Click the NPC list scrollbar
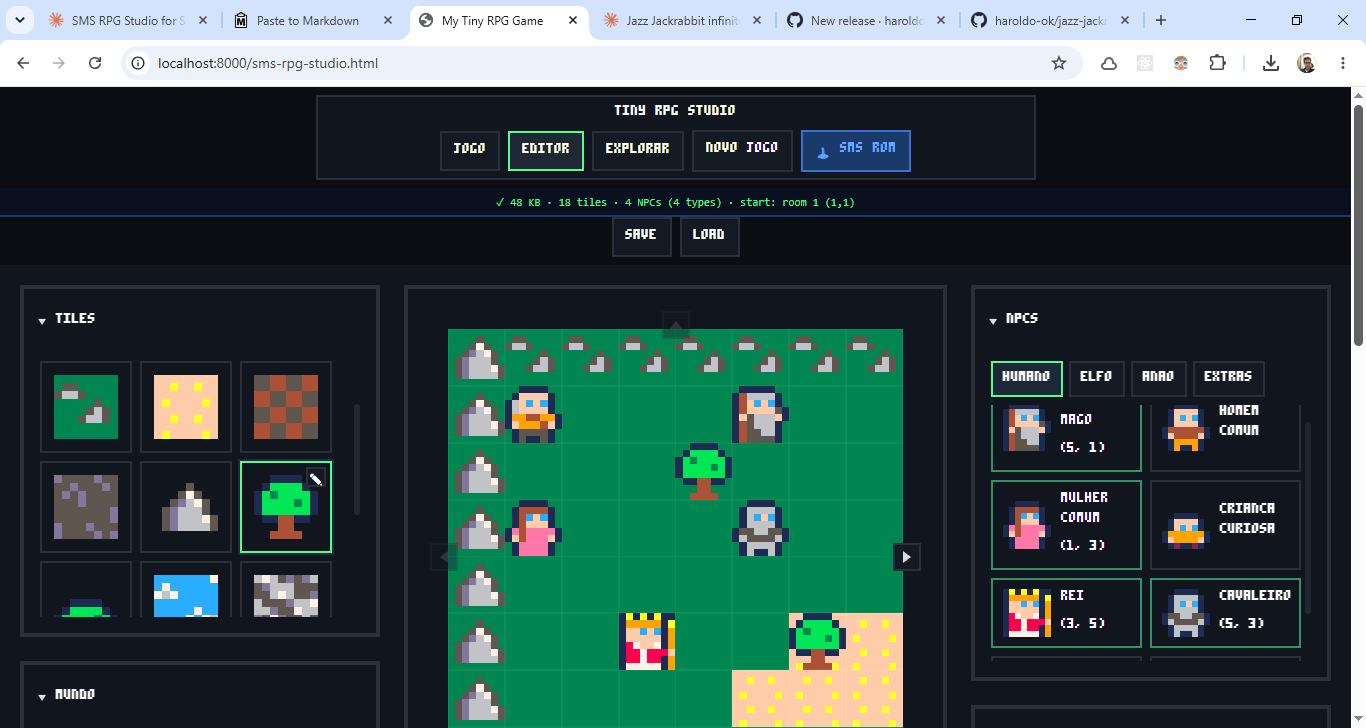 pyautogui.click(x=1308, y=517)
